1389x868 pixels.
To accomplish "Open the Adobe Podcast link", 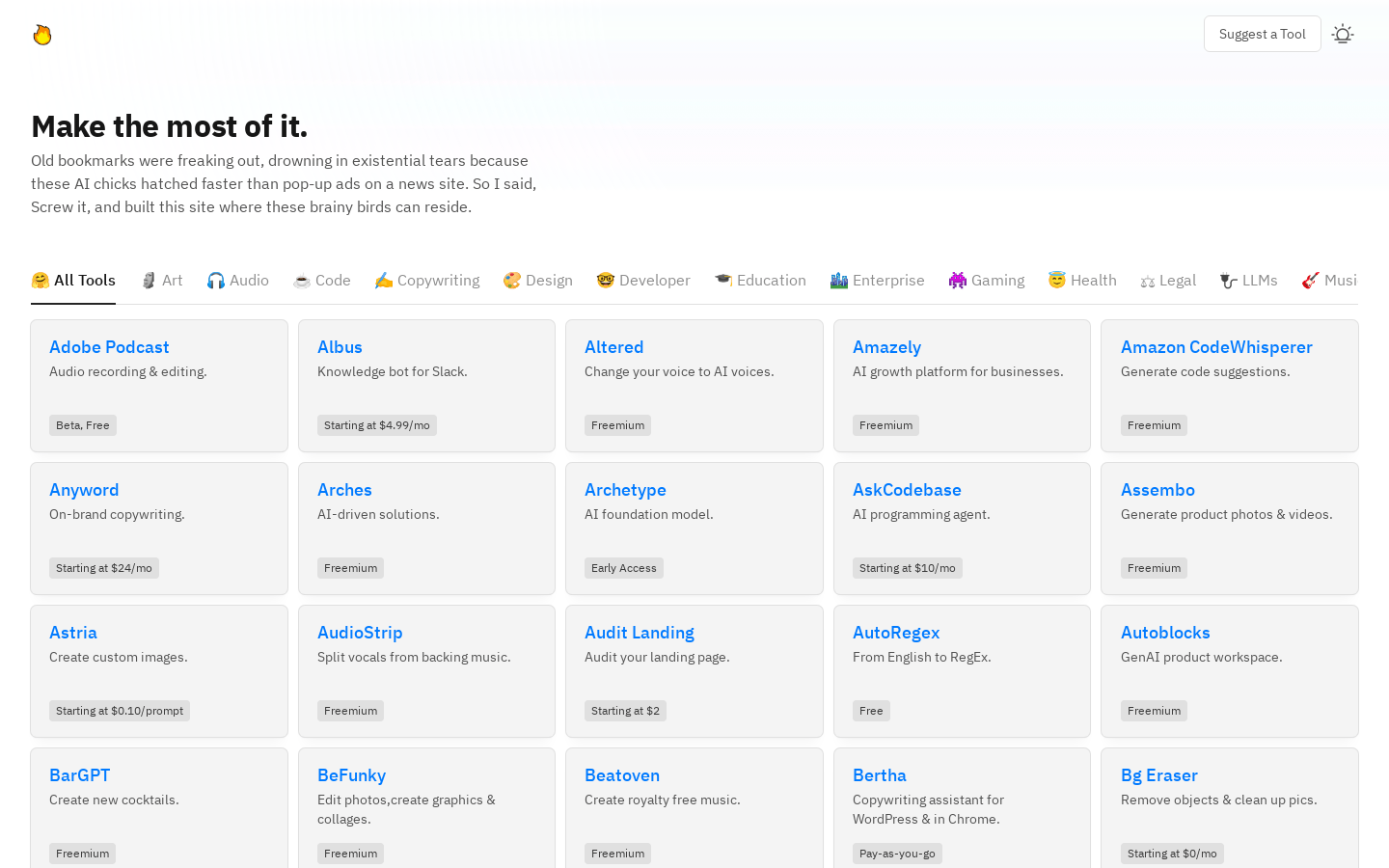I will point(109,347).
